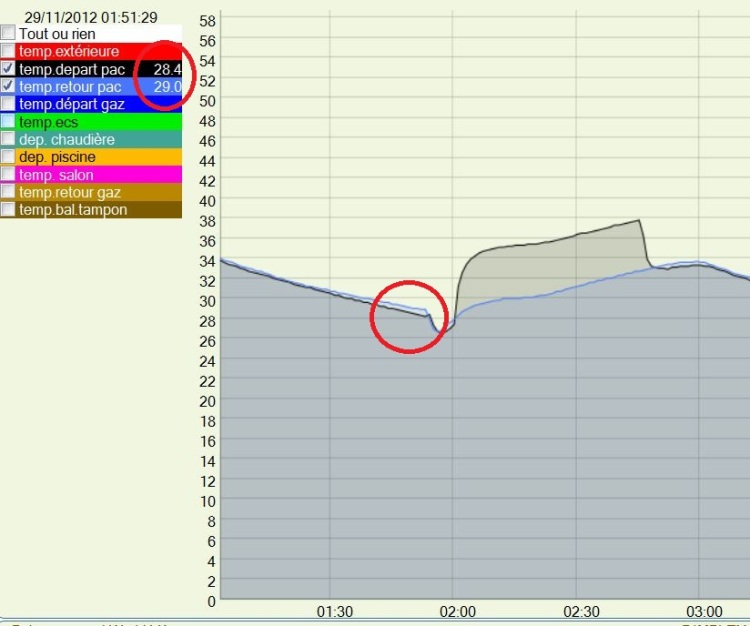Enable the dep. chaudière checkbox
This screenshot has width=750, height=626.
pos(9,139)
